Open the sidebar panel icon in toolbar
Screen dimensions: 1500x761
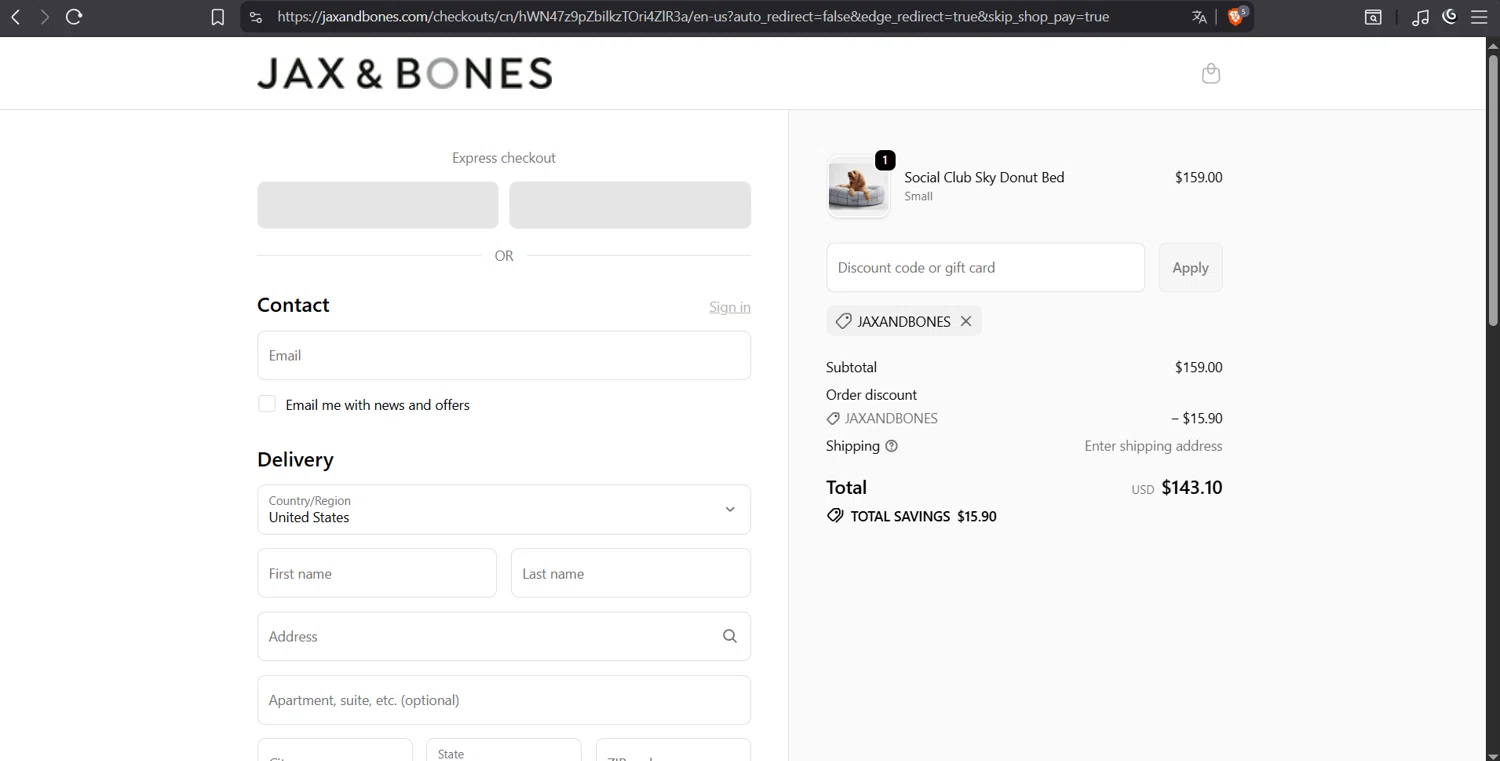click(1374, 17)
